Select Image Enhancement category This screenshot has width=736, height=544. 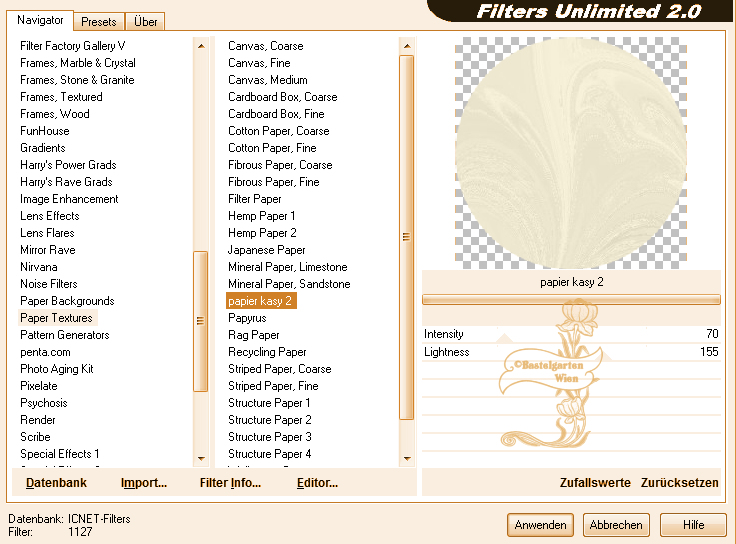[69, 199]
